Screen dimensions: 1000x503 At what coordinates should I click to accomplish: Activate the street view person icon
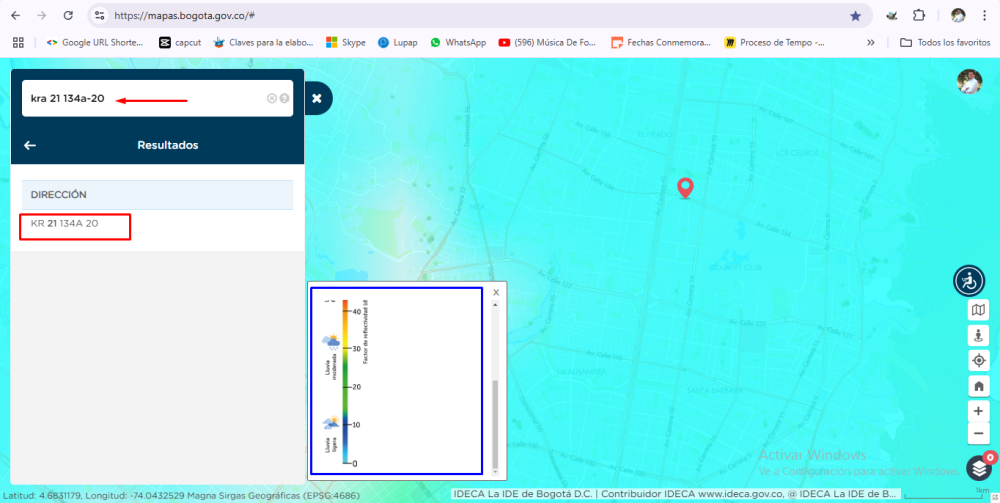tap(979, 336)
